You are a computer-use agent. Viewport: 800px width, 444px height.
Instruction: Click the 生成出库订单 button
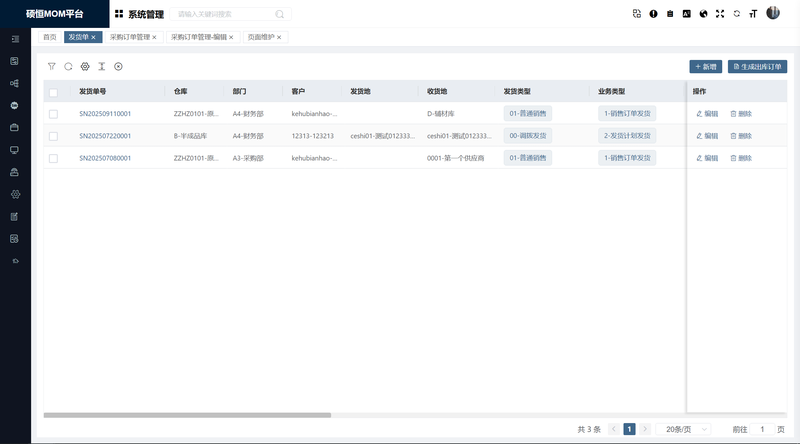757,66
